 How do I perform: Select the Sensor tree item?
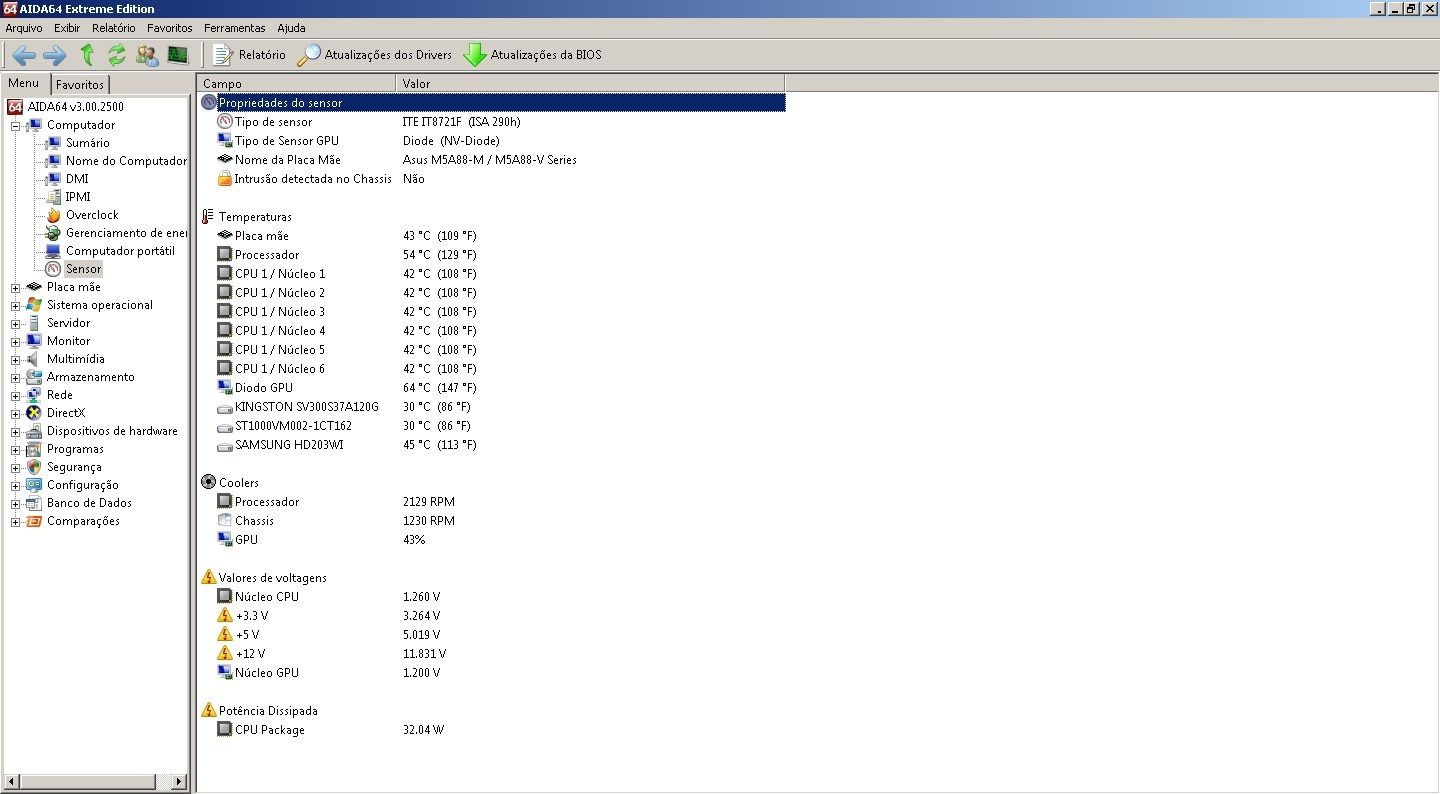tap(84, 269)
